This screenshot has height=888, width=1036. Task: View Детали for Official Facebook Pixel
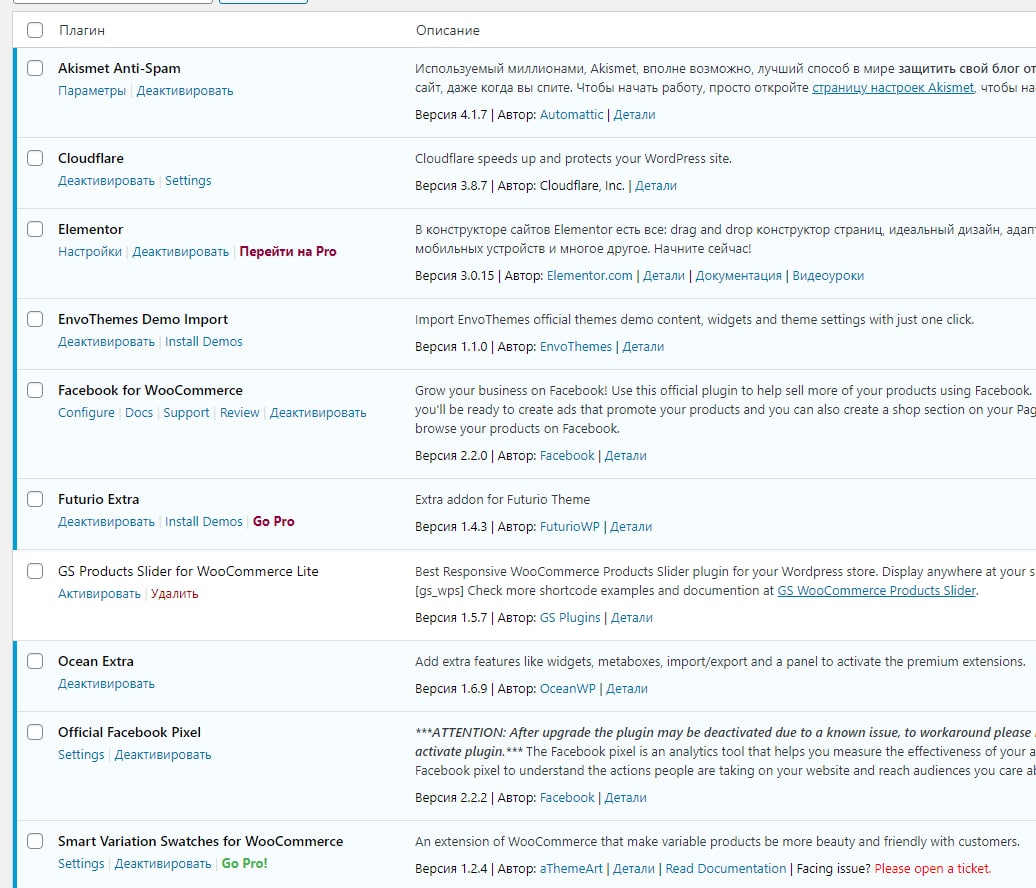click(626, 797)
